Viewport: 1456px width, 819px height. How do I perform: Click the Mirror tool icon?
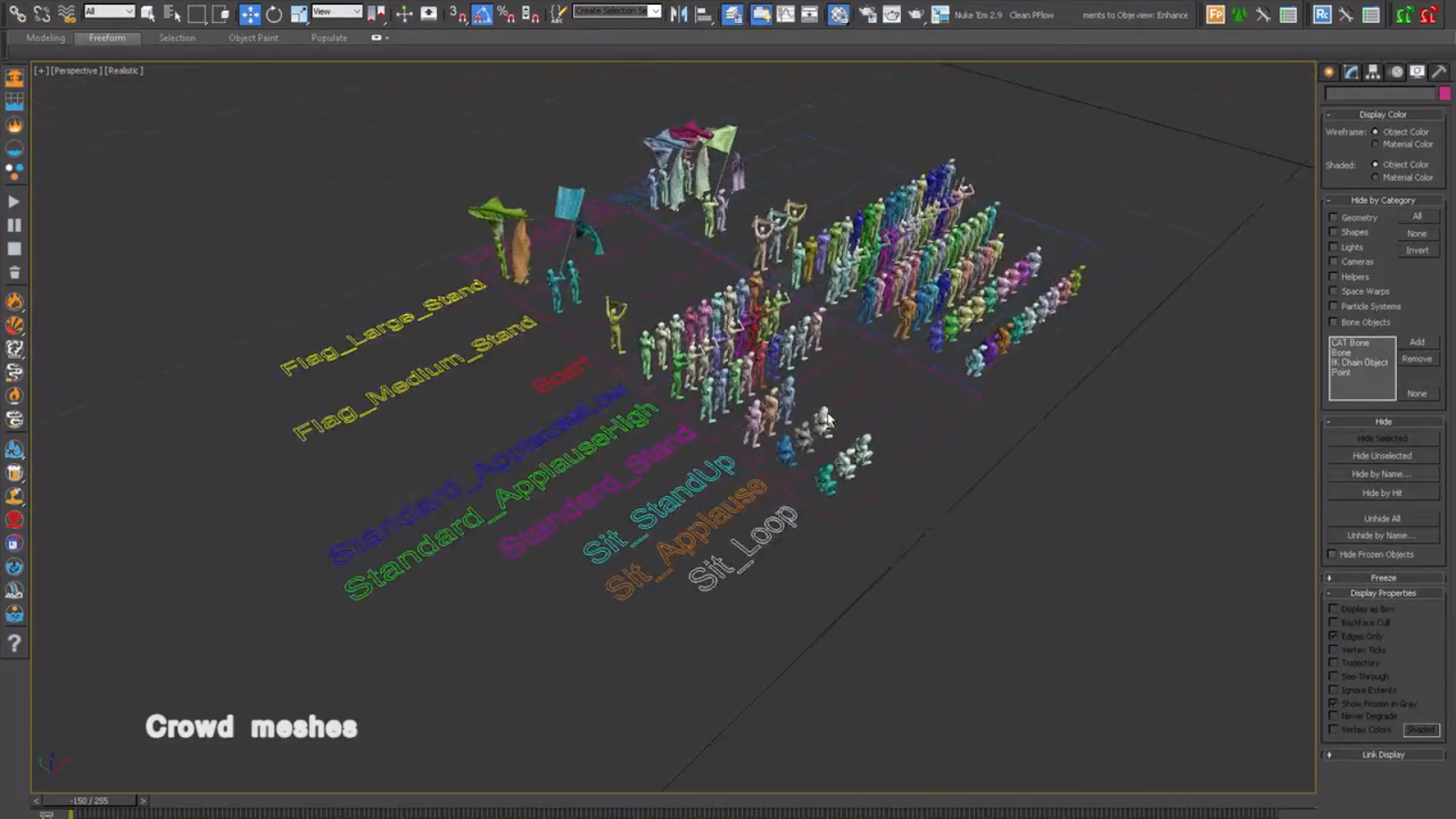coord(679,14)
